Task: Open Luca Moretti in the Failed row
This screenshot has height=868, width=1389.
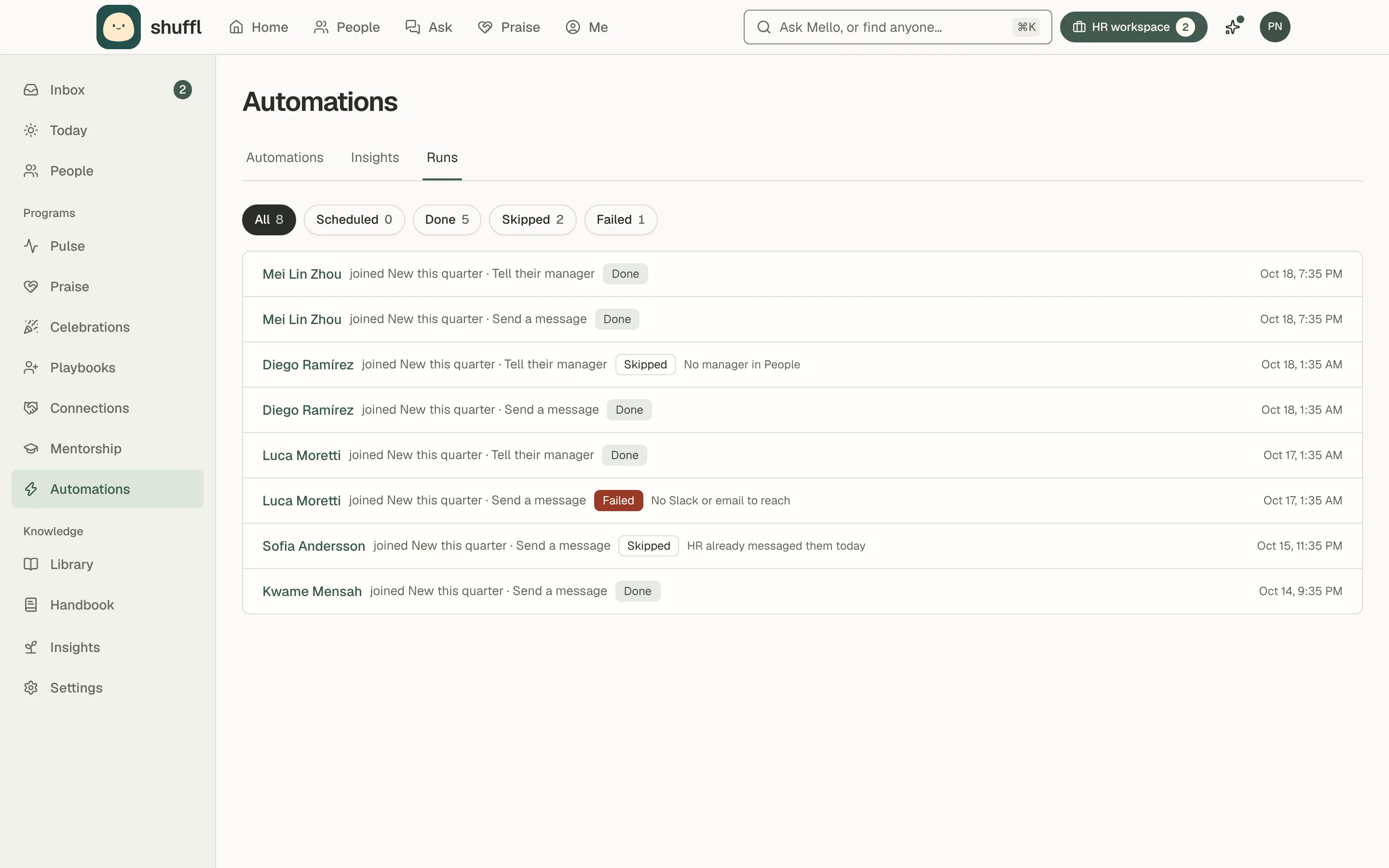Action: point(301,501)
